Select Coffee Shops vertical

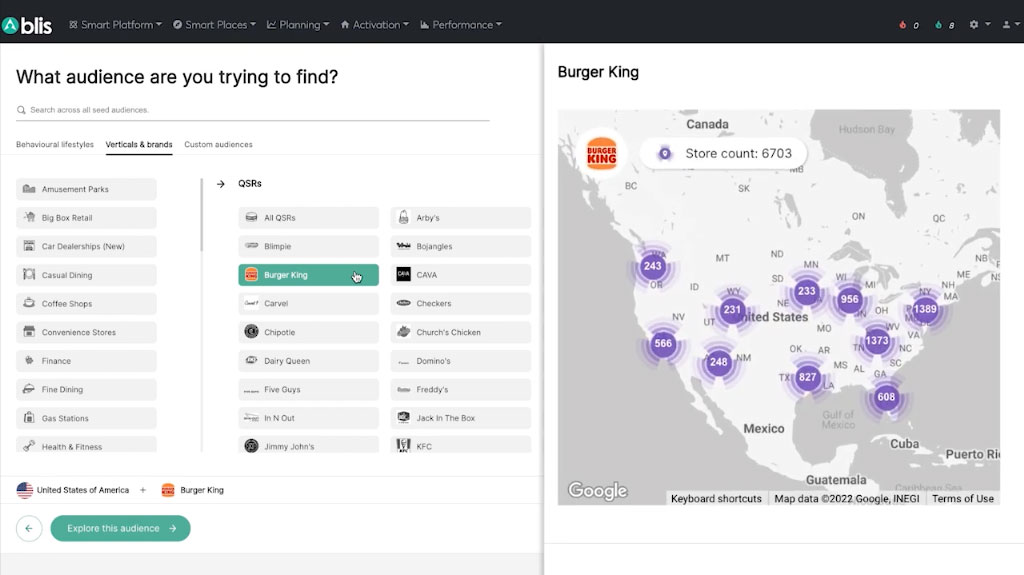86,303
